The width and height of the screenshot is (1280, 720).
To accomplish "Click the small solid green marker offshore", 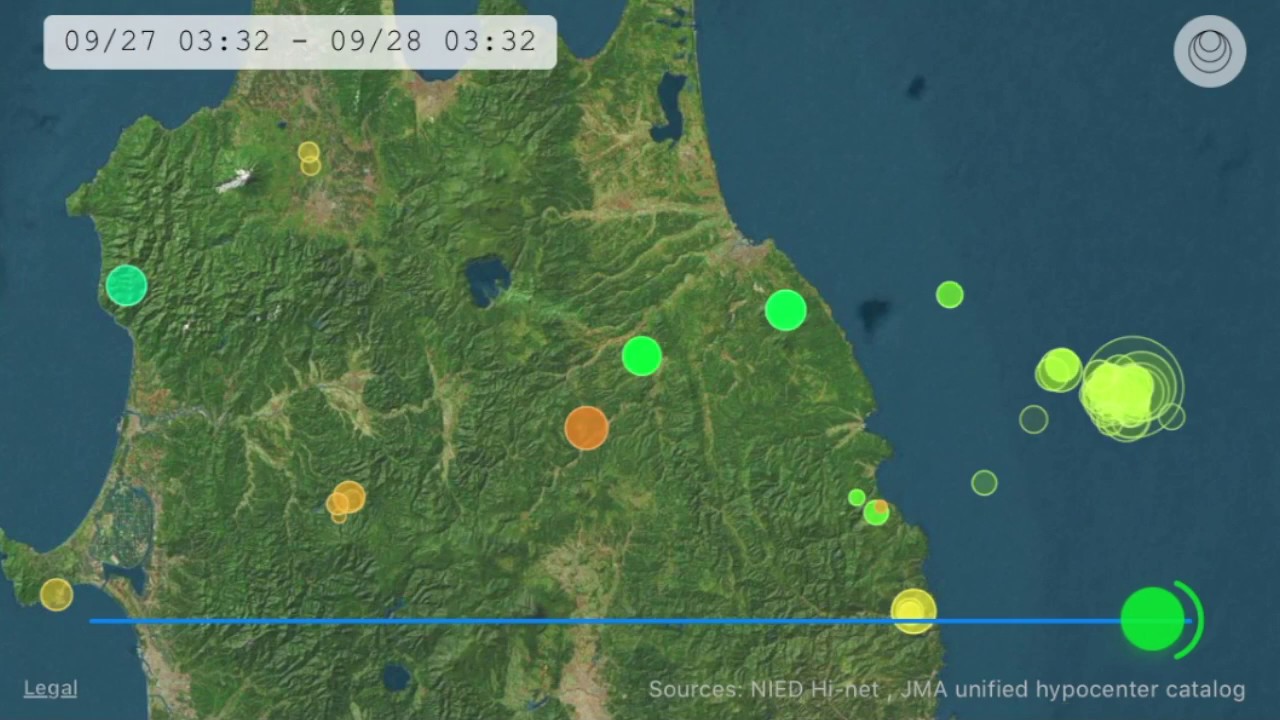I will 949,294.
